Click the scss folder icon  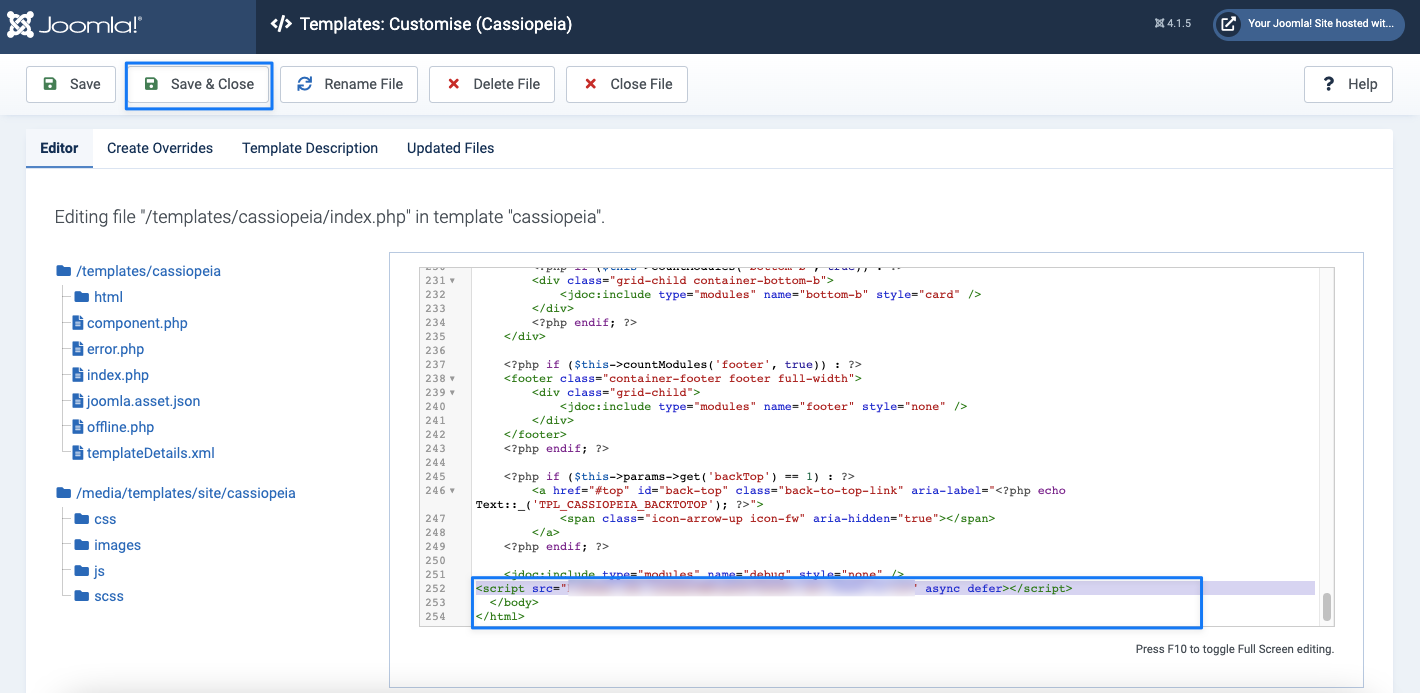[82, 596]
